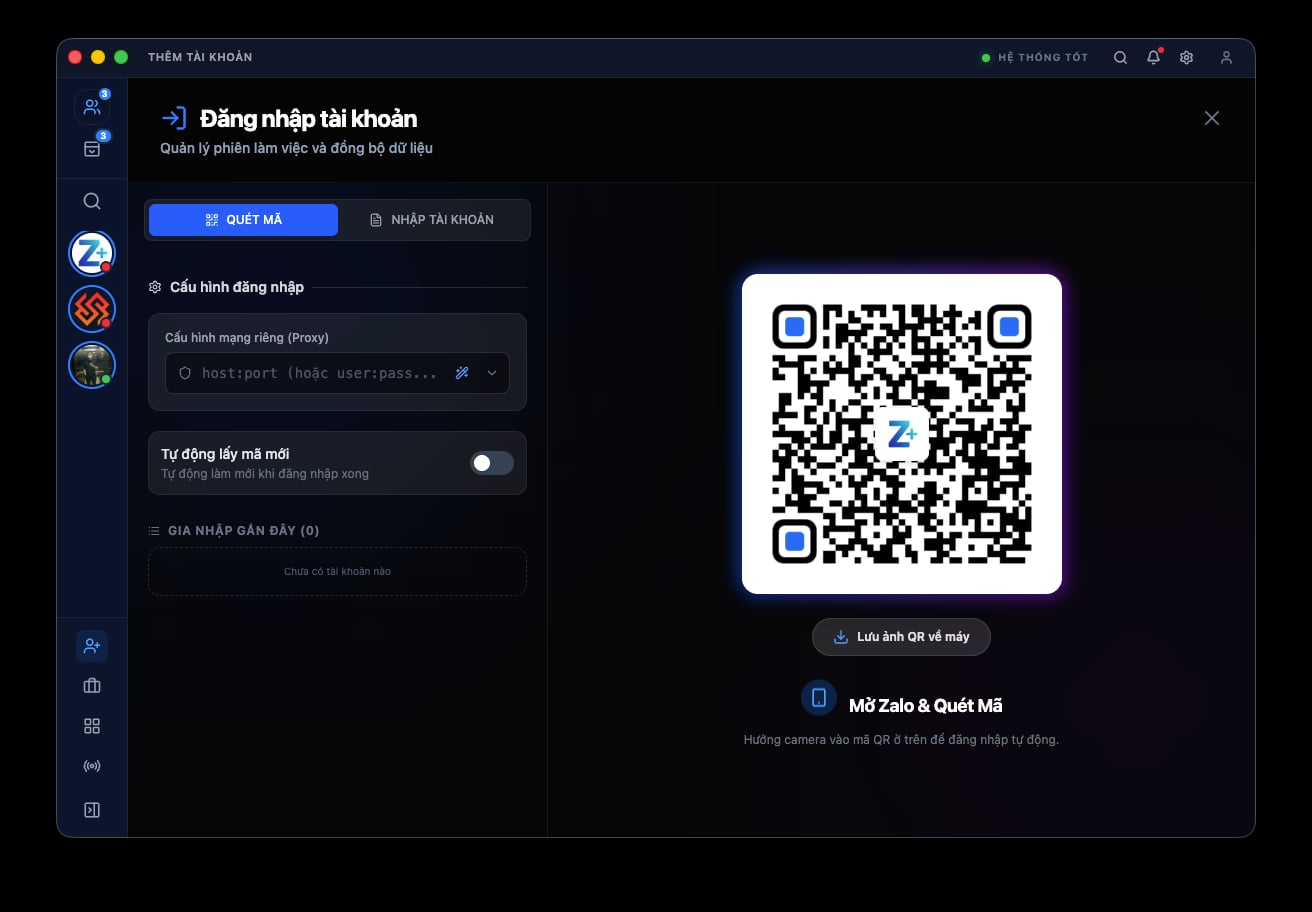Click the HỆ THỐNG TỐT status indicator
Image resolution: width=1312 pixels, height=912 pixels.
pyautogui.click(x=1035, y=57)
